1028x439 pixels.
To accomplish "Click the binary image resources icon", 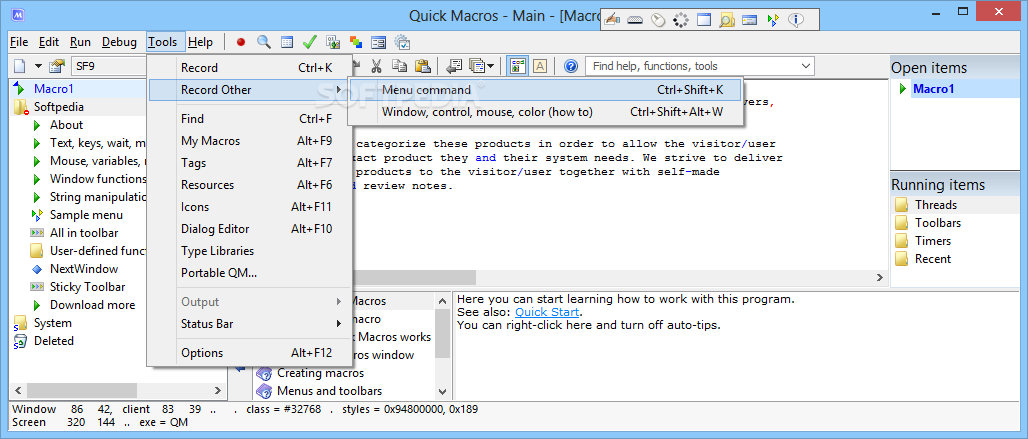I will [x=332, y=42].
